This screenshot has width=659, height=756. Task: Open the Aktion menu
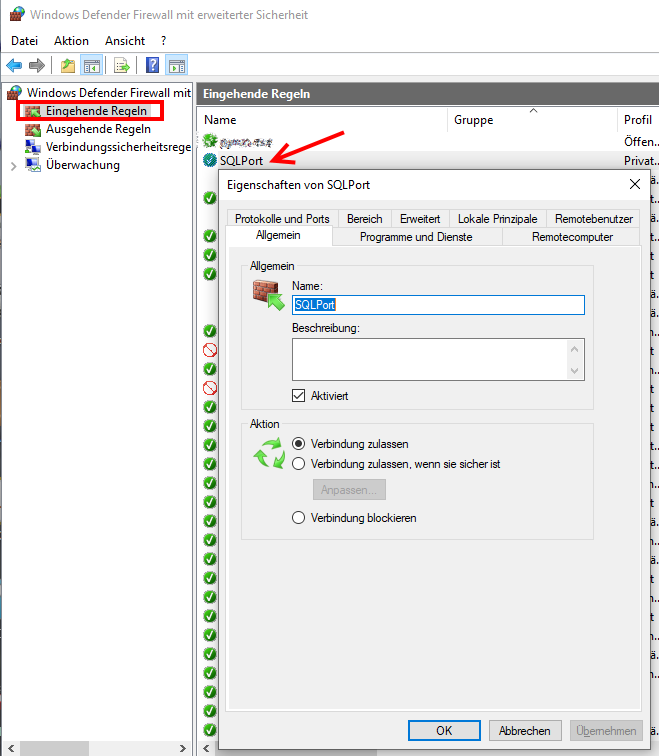click(x=71, y=41)
